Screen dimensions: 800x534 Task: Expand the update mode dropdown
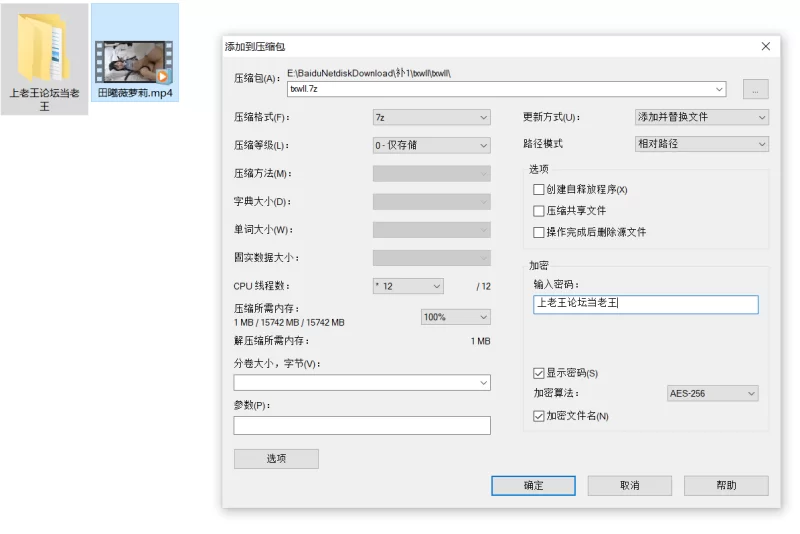pos(701,117)
